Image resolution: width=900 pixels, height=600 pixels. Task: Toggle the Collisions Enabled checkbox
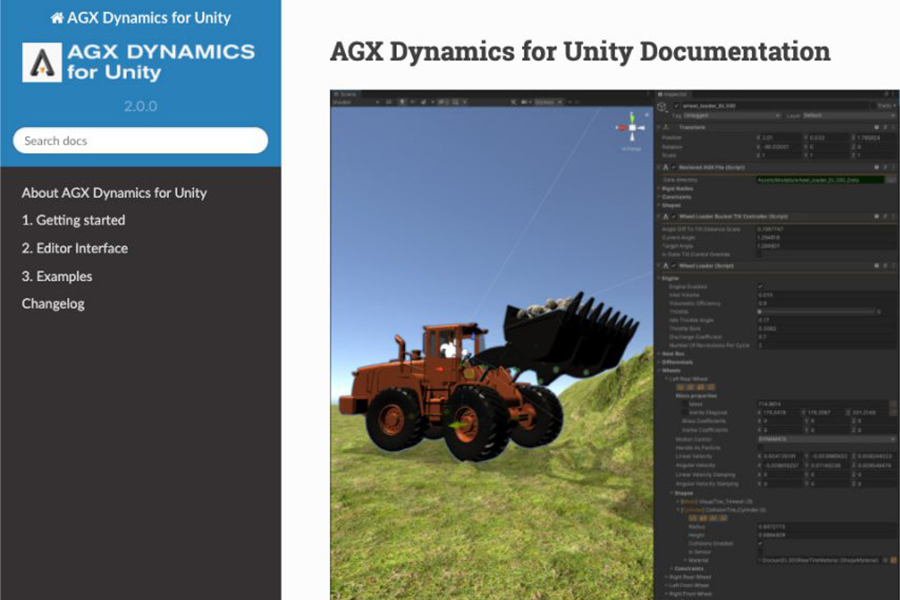pos(760,543)
